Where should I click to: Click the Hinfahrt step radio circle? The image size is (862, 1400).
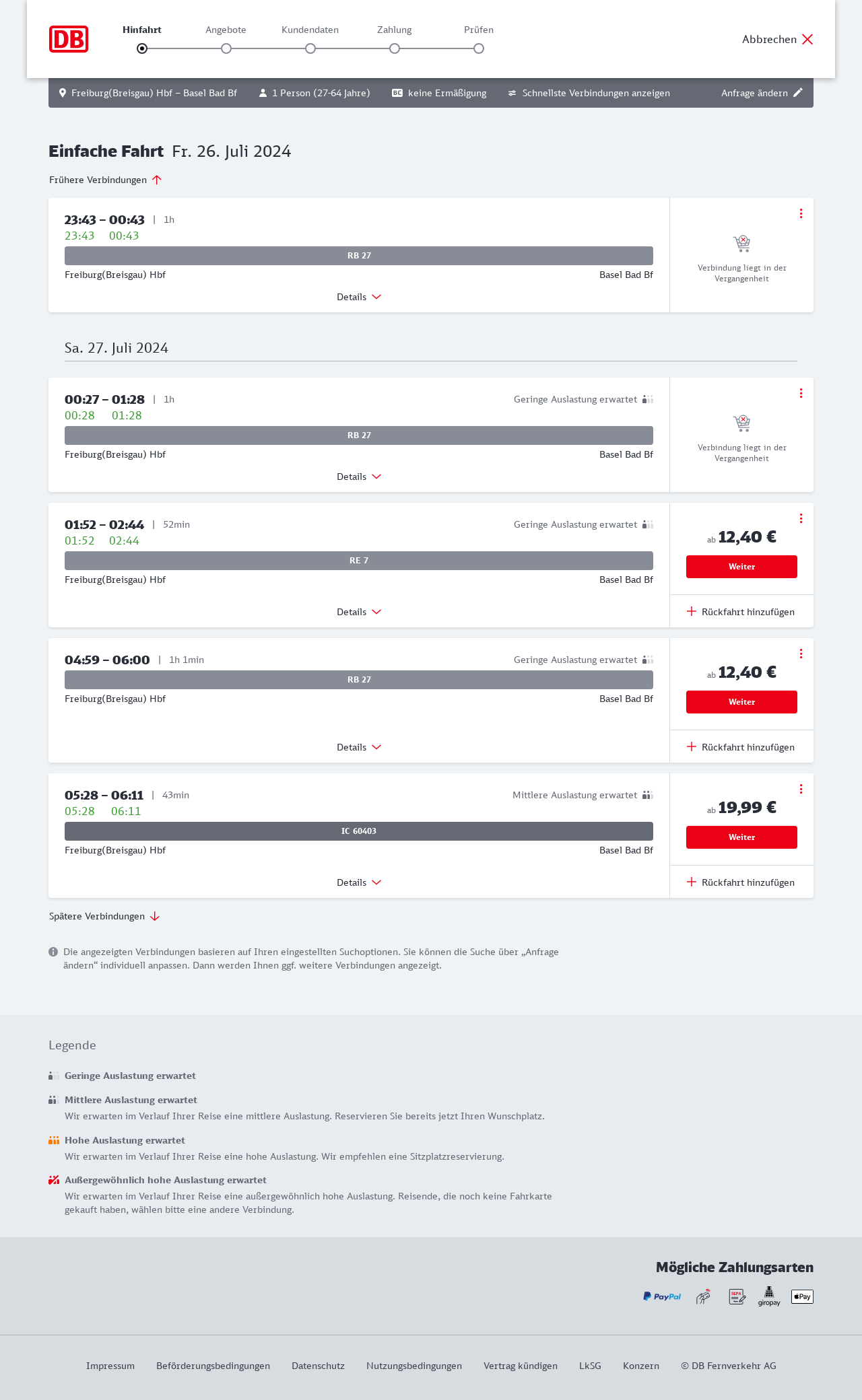(x=142, y=48)
